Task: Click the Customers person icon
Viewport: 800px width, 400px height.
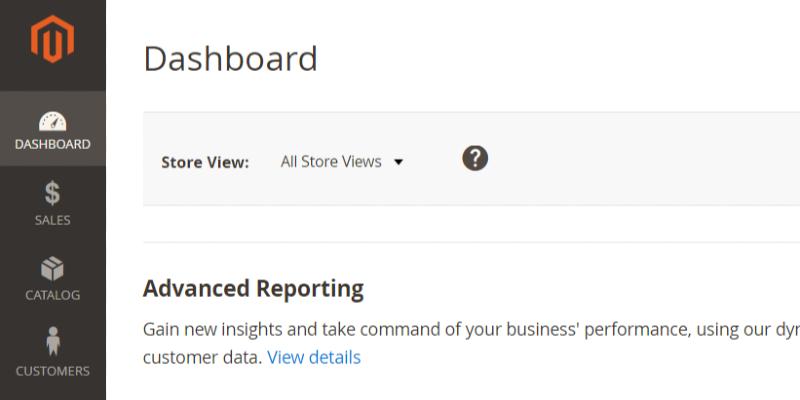Action: point(52,343)
